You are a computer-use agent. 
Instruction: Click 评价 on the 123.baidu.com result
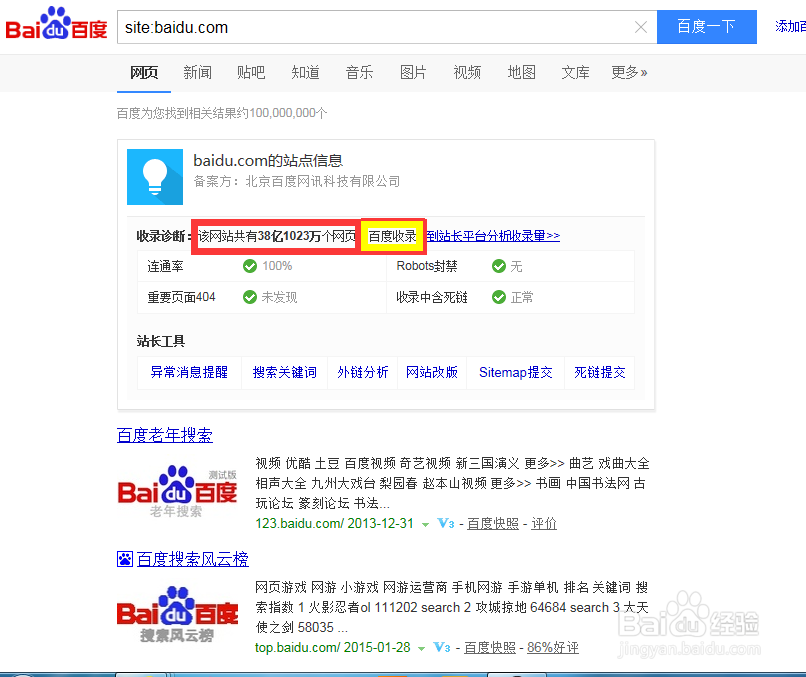544,523
